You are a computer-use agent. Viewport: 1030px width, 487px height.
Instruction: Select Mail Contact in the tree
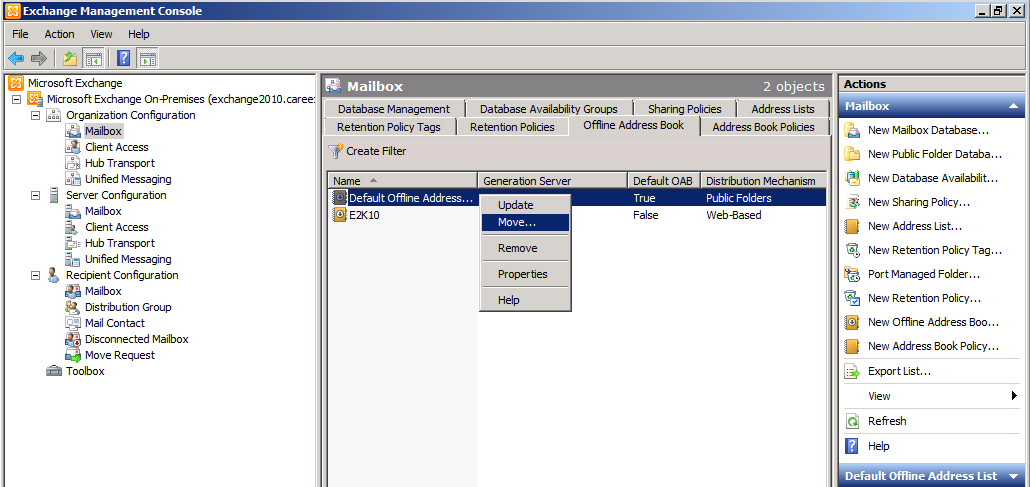(x=115, y=323)
